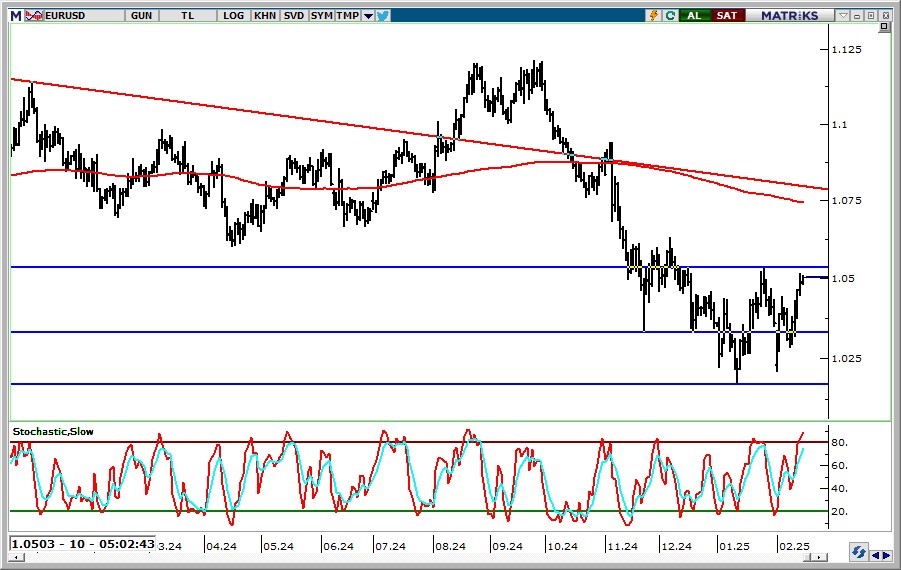Screen dimensions: 901x570
Task: Click the 1.075 price axis label
Action: point(847,201)
